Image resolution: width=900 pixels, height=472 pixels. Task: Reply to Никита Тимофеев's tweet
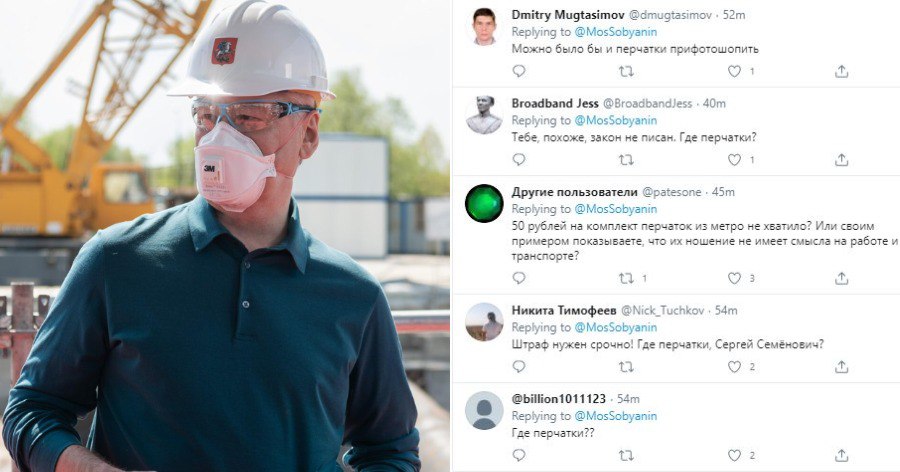point(519,366)
